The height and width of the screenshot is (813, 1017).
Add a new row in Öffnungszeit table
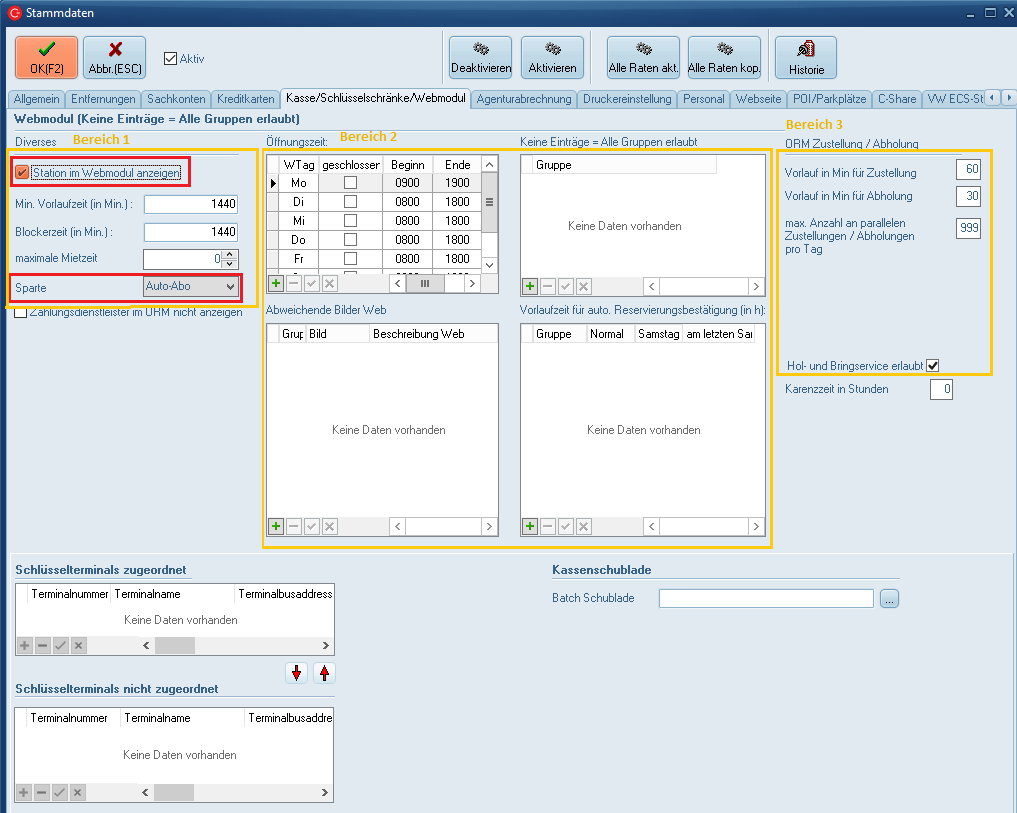click(x=276, y=284)
